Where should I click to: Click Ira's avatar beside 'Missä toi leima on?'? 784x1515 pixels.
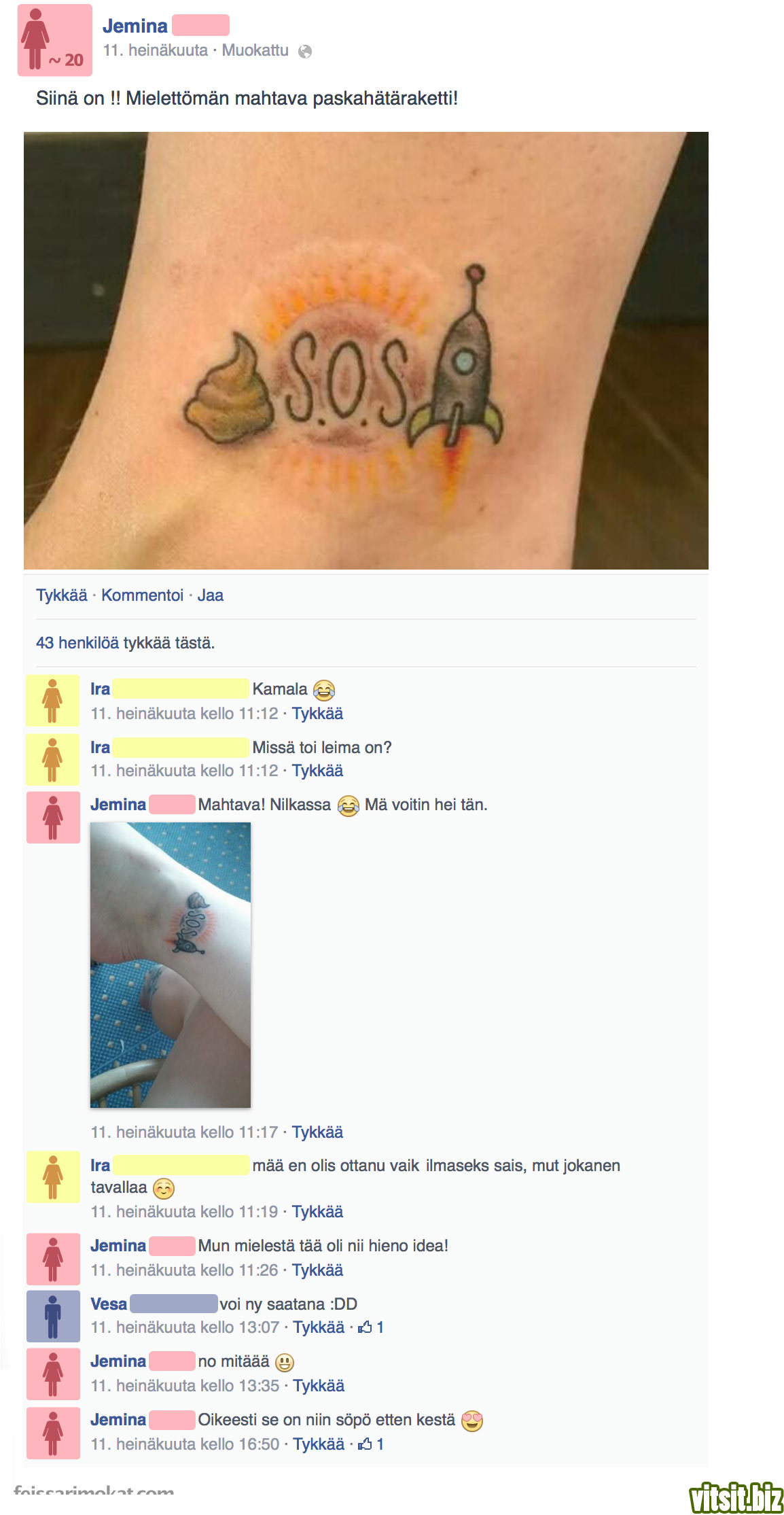coord(53,759)
